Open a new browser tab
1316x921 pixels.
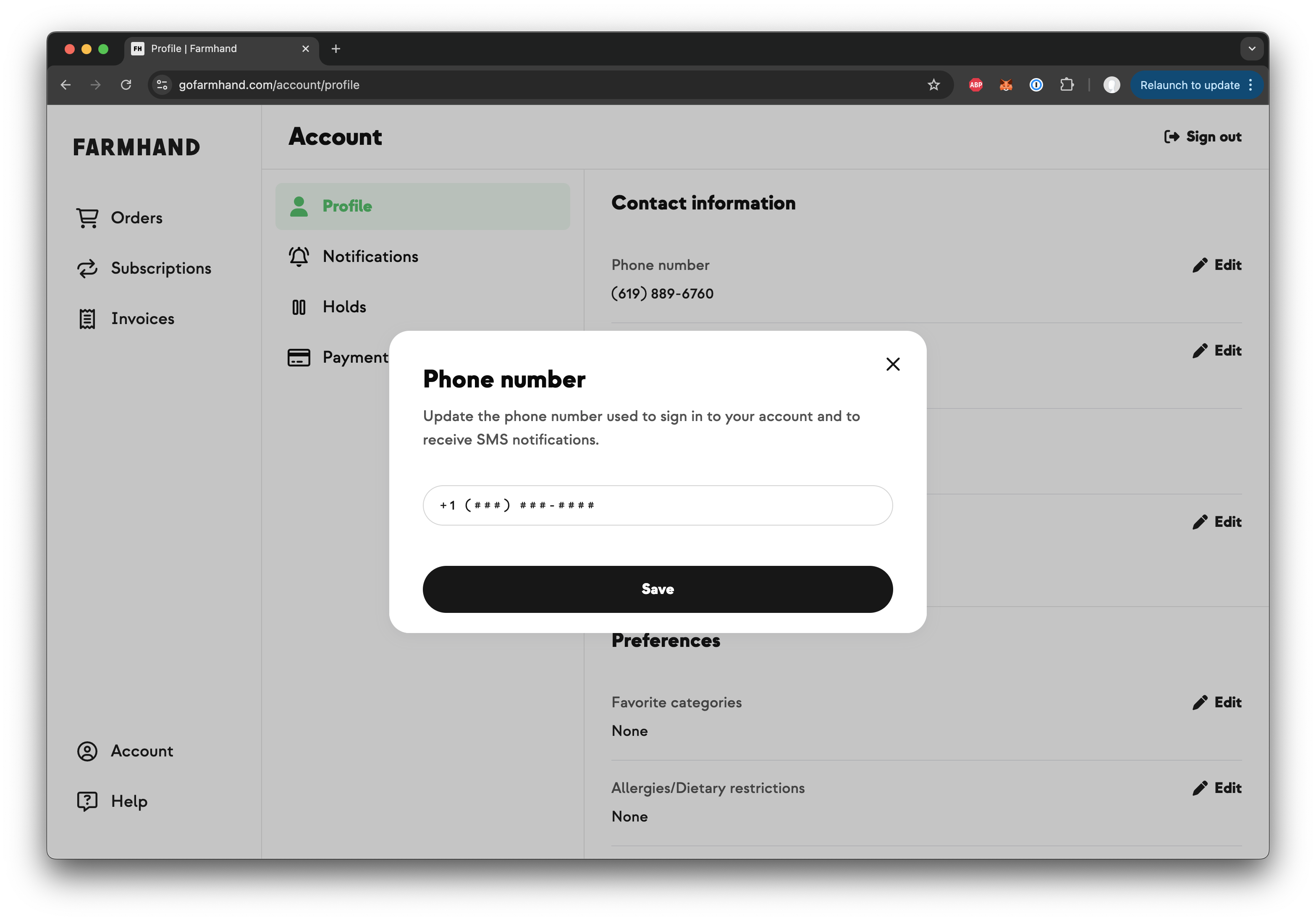click(336, 49)
